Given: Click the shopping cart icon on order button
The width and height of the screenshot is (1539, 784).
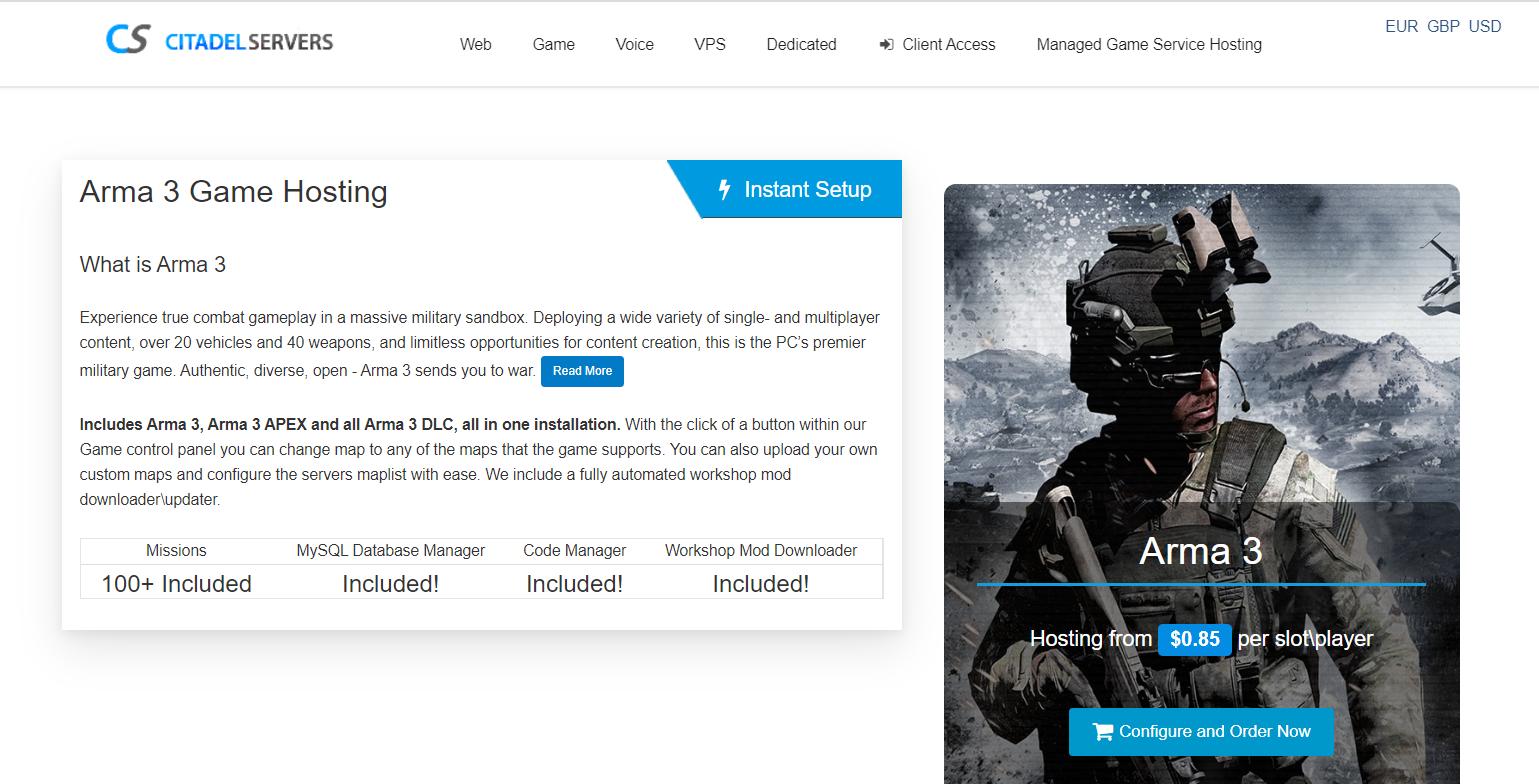Looking at the screenshot, I should pos(1103,732).
